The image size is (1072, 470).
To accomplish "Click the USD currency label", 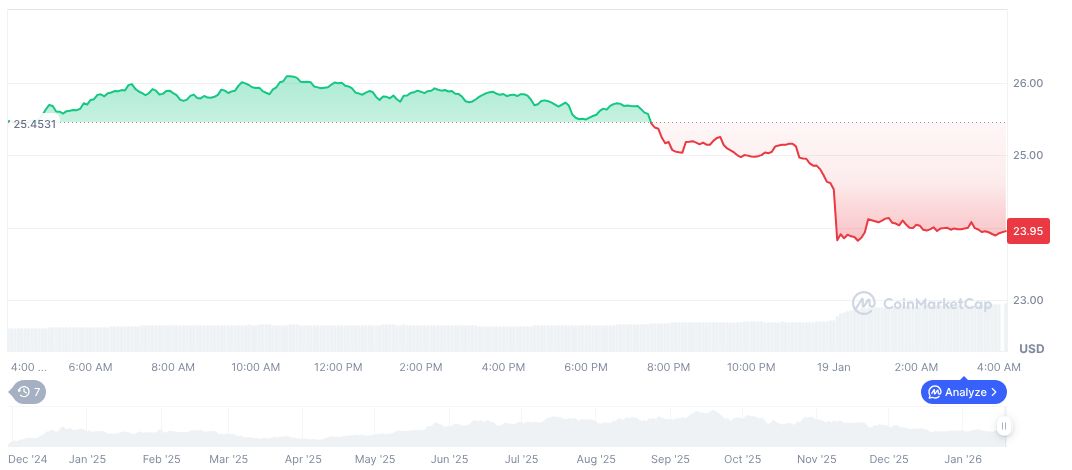I will click(1032, 349).
